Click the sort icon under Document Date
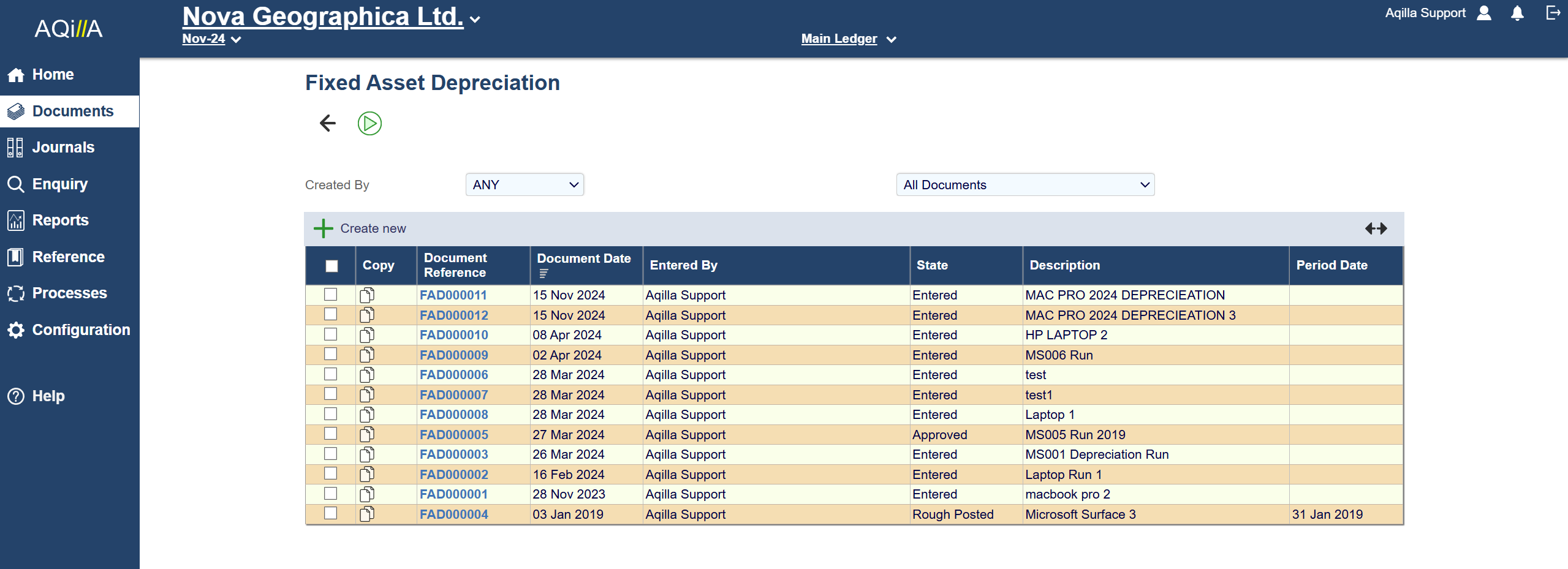Viewport: 1568px width, 569px height. tap(543, 273)
